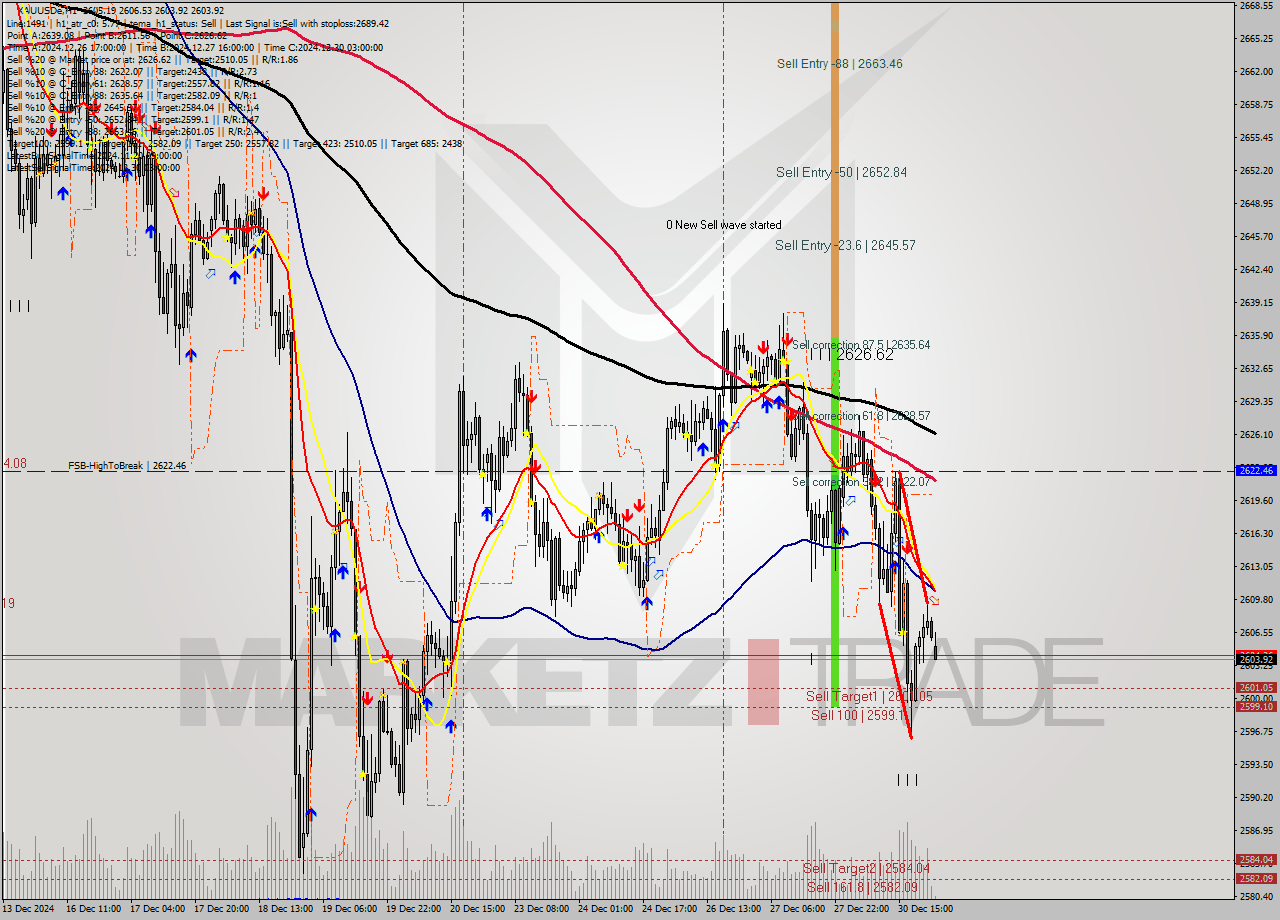The height and width of the screenshot is (920, 1280).
Task: Select the '16 Dec 11:00' time label
Action: (94, 909)
